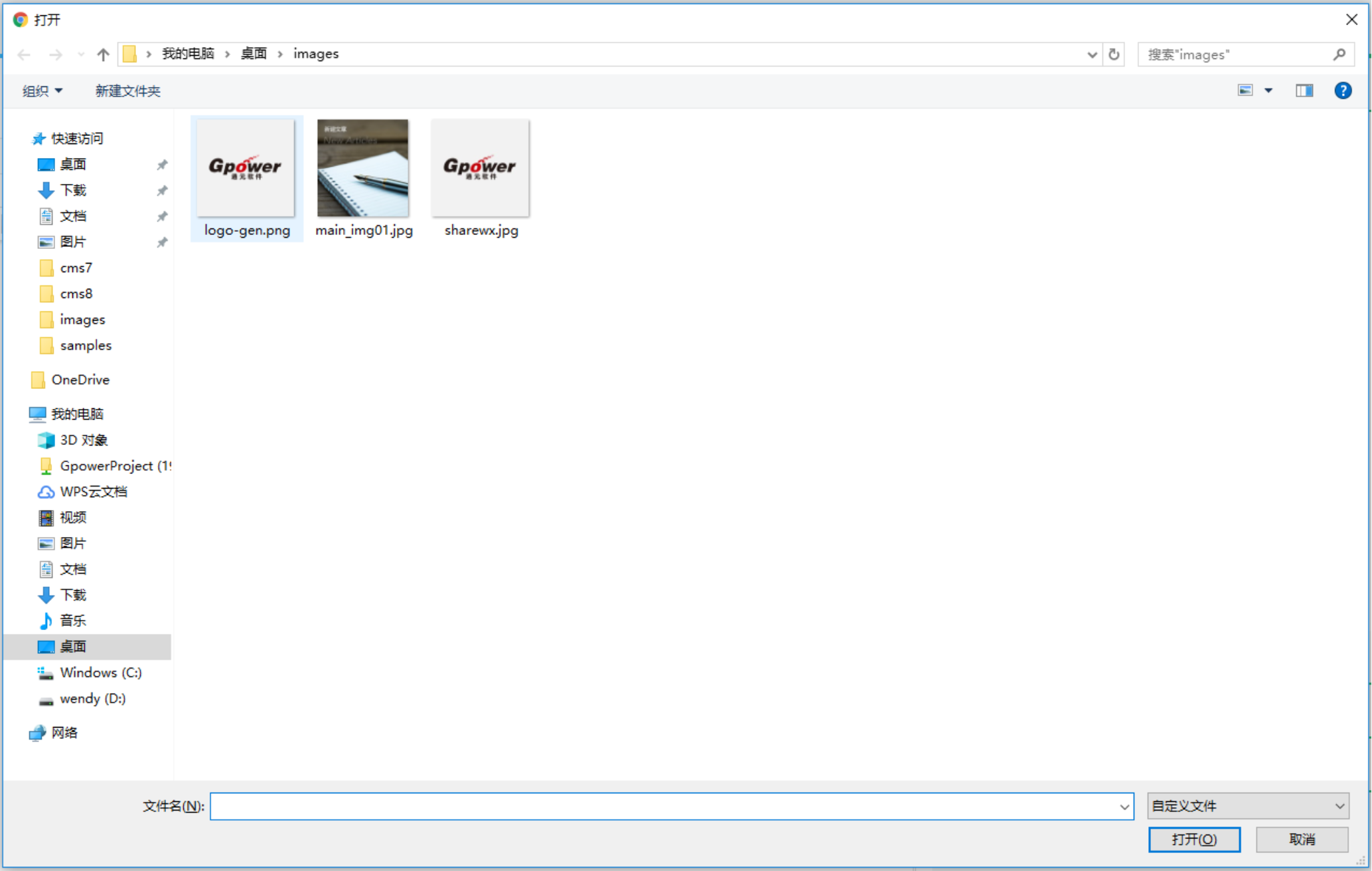Open WPS云文档 cloud icon in sidebar
The height and width of the screenshot is (871, 1372).
[46, 492]
